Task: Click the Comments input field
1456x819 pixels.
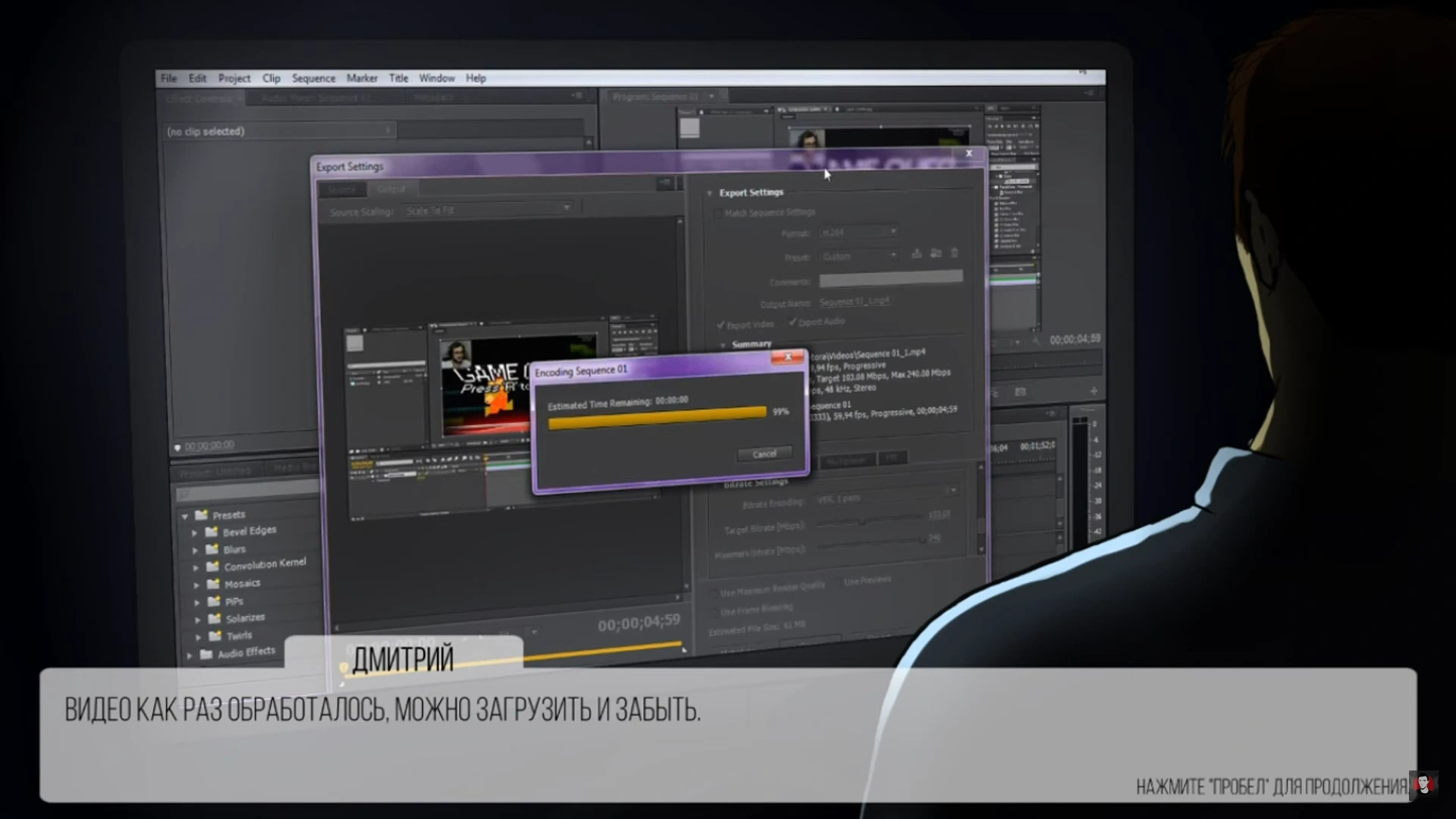Action: coord(891,279)
